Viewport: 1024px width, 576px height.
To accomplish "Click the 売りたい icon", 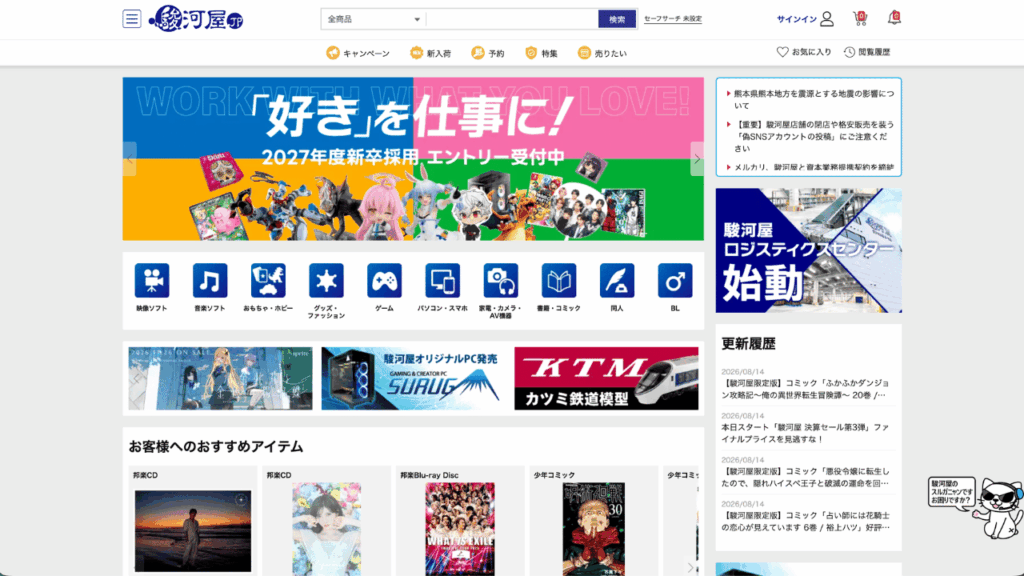I will click(584, 53).
